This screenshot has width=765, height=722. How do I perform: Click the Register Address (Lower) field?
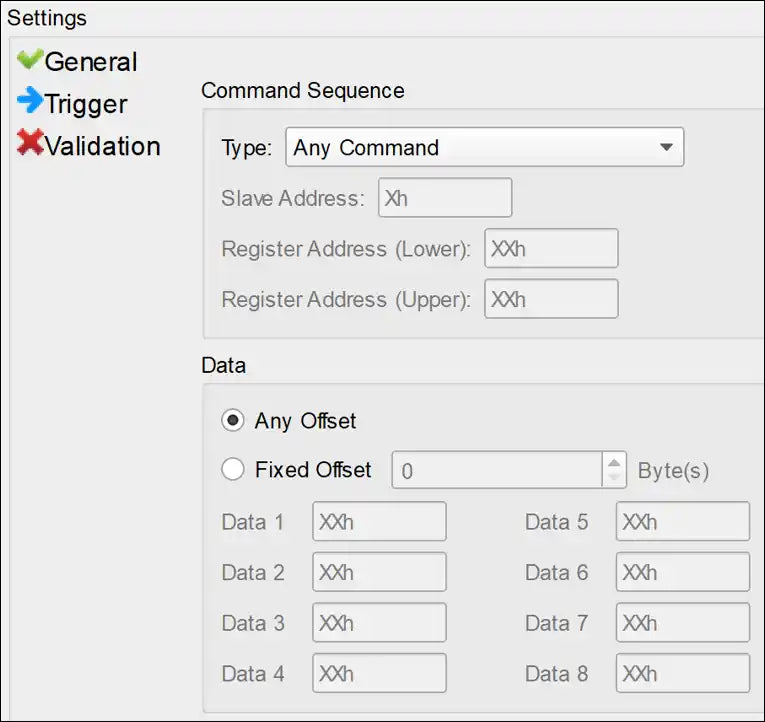pos(551,249)
